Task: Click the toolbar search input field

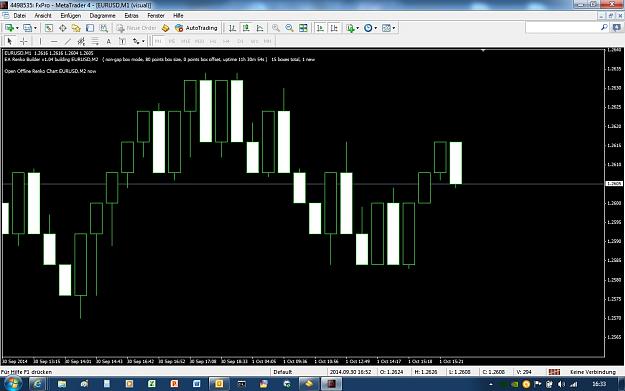Action: pos(562,28)
